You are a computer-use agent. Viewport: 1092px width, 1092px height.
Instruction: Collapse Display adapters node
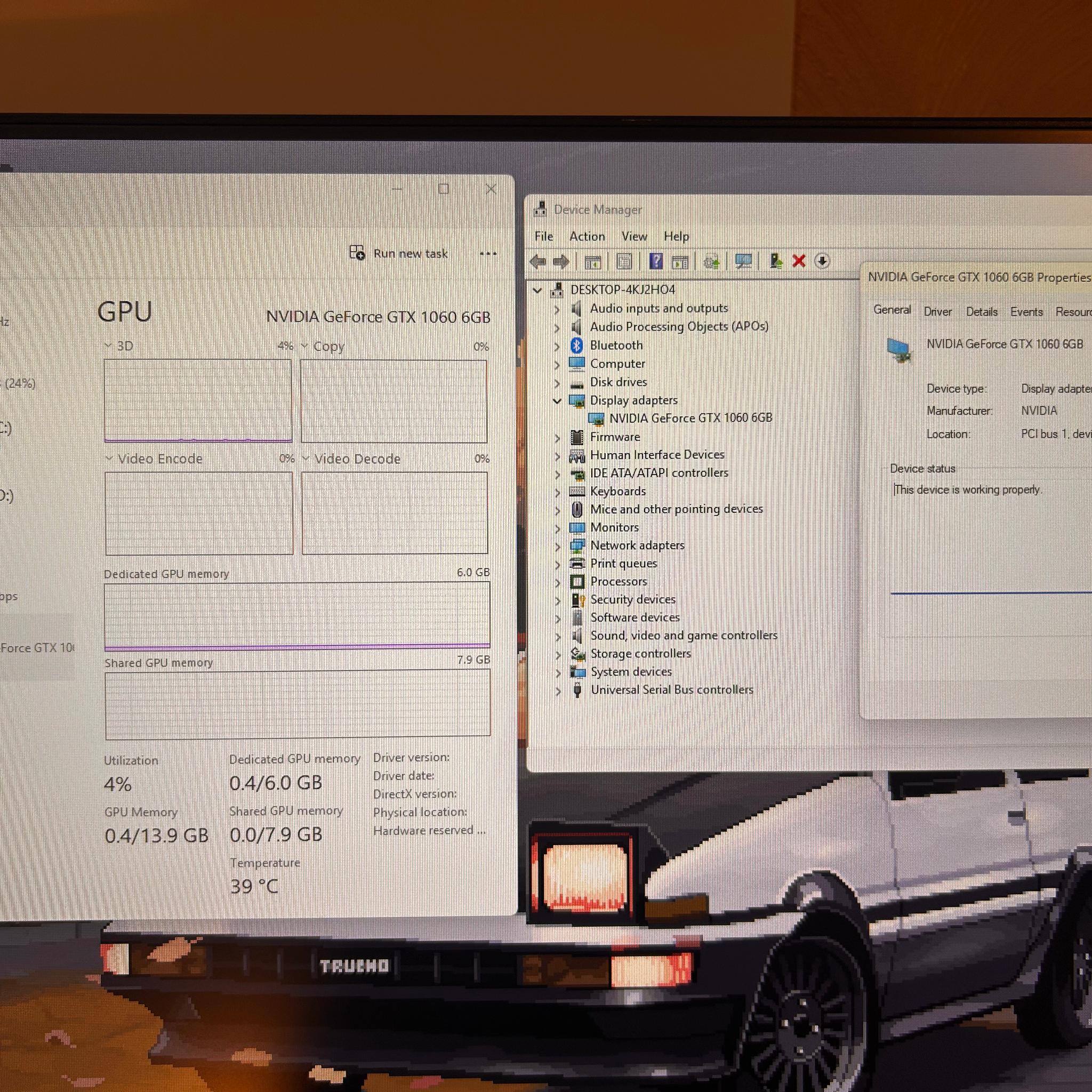click(x=557, y=401)
